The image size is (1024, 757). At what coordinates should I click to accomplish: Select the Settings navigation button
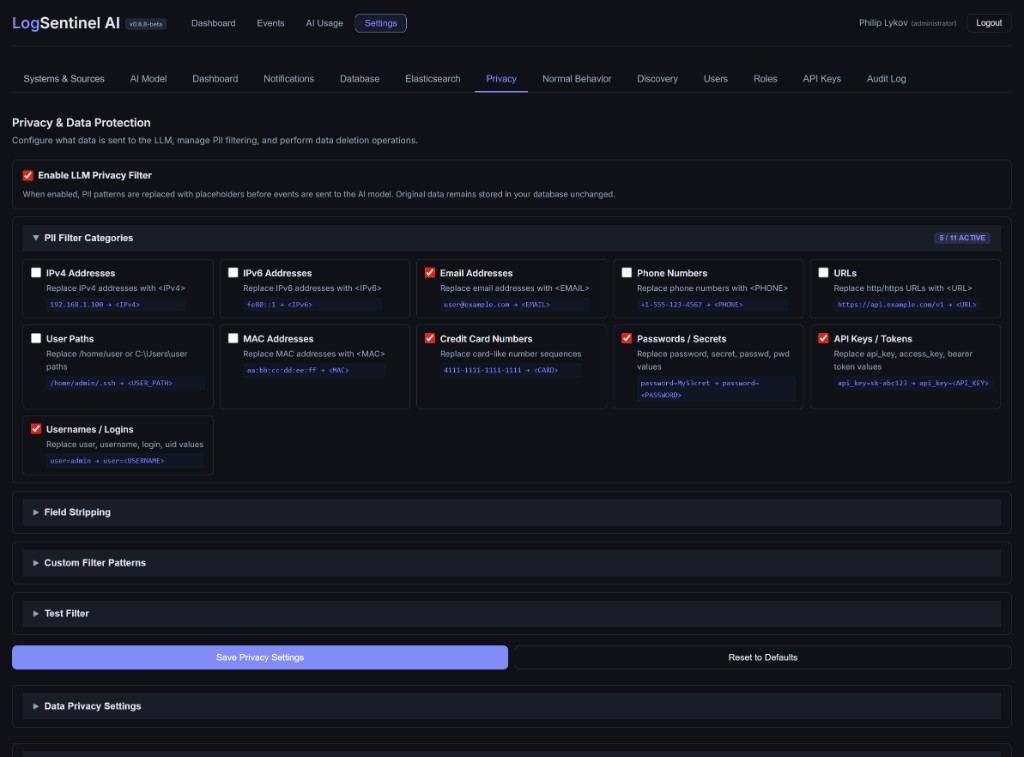click(x=381, y=23)
